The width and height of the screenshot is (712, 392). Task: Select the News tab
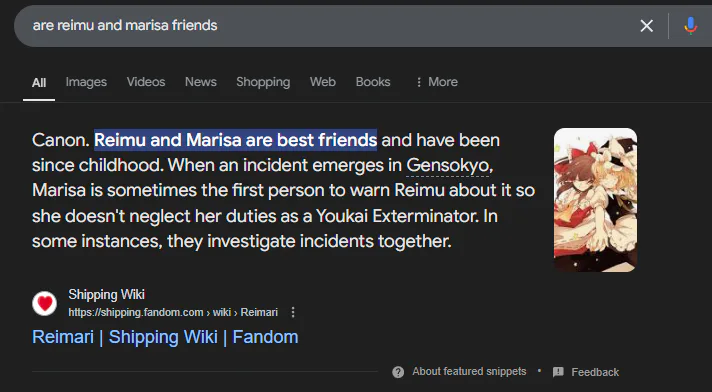pos(201,82)
